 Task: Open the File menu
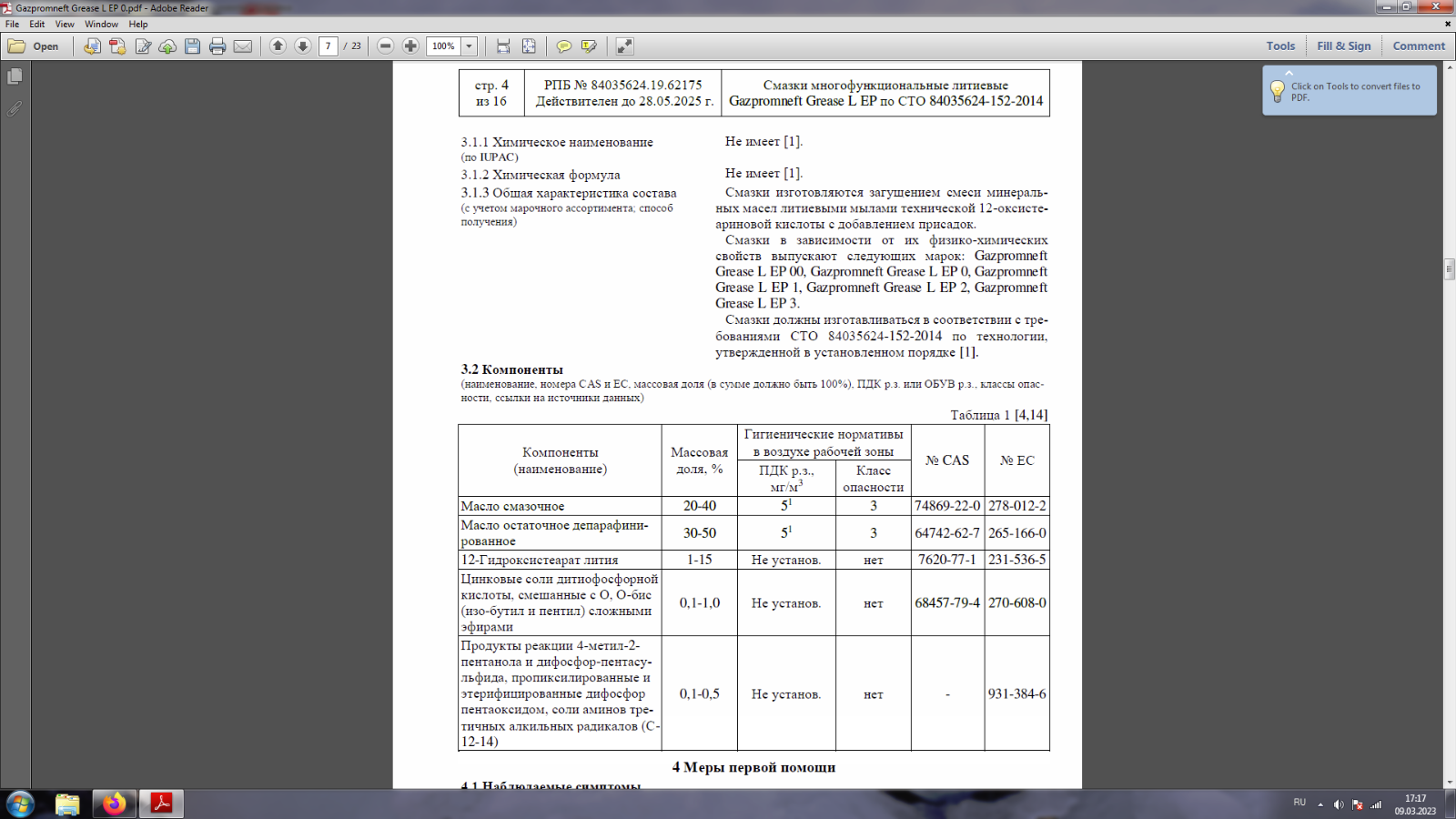click(12, 25)
